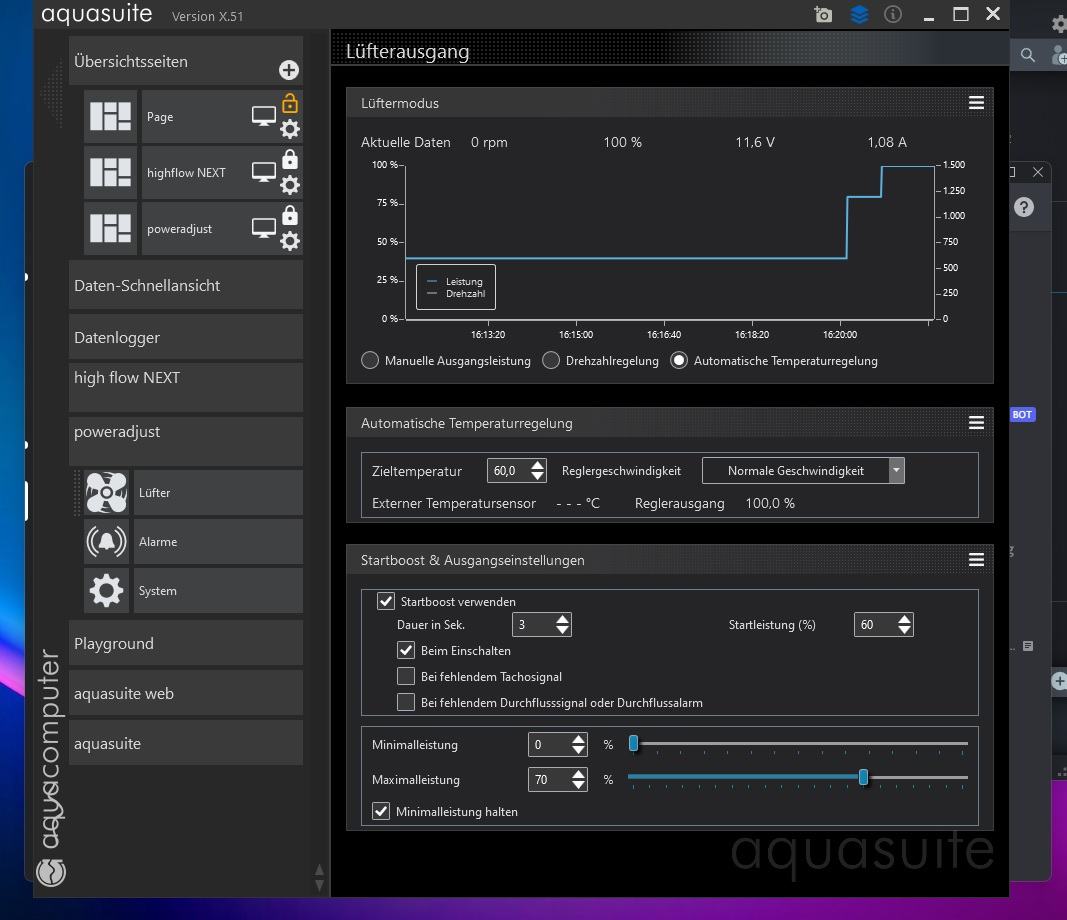Image resolution: width=1067 pixels, height=920 pixels.
Task: Increase Minimalleistung with up arrow
Action: (x=578, y=738)
